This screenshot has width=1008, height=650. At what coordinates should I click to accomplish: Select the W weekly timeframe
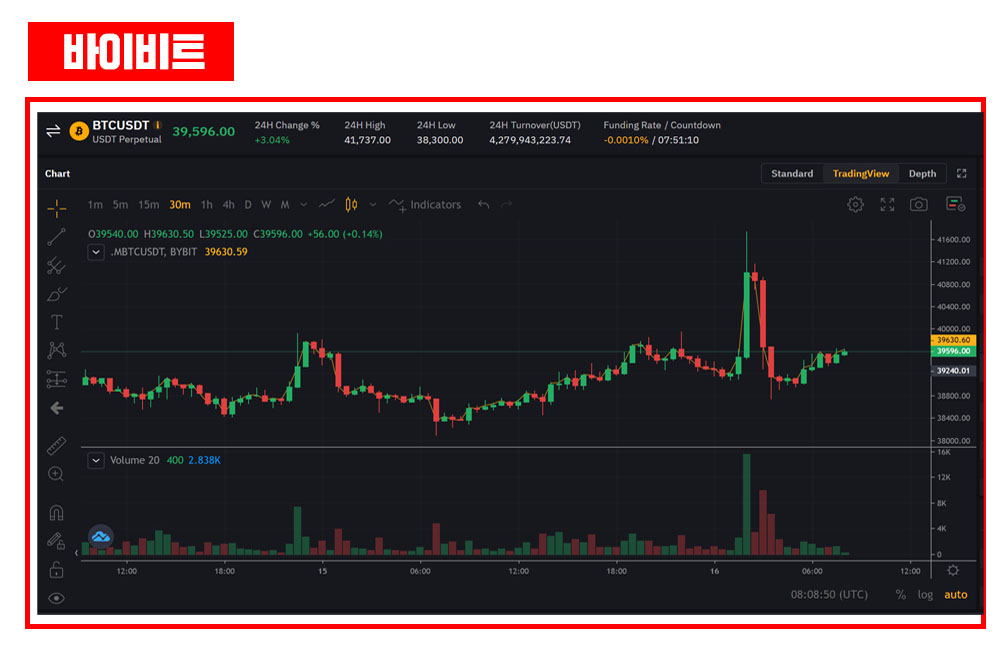(x=266, y=204)
